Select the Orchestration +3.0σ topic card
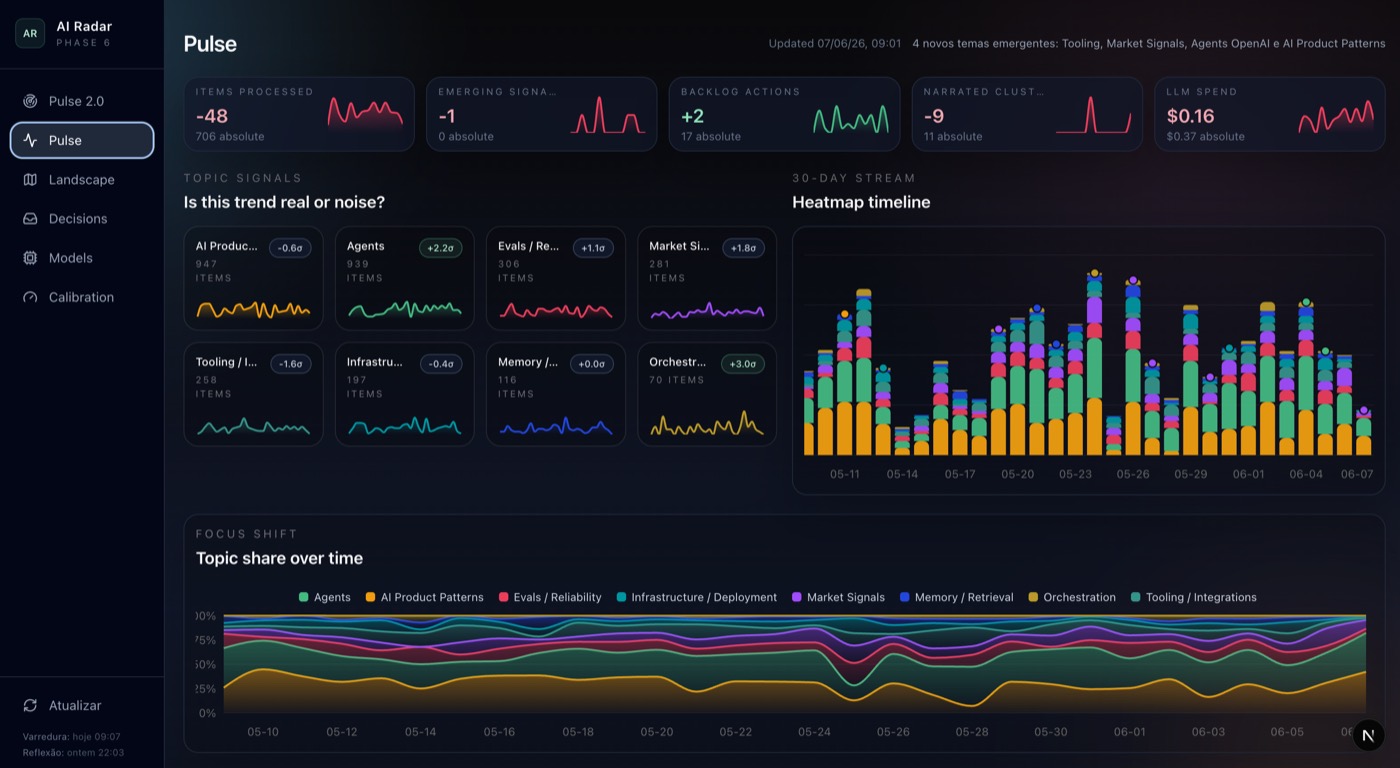This screenshot has width=1400, height=768. (x=707, y=394)
